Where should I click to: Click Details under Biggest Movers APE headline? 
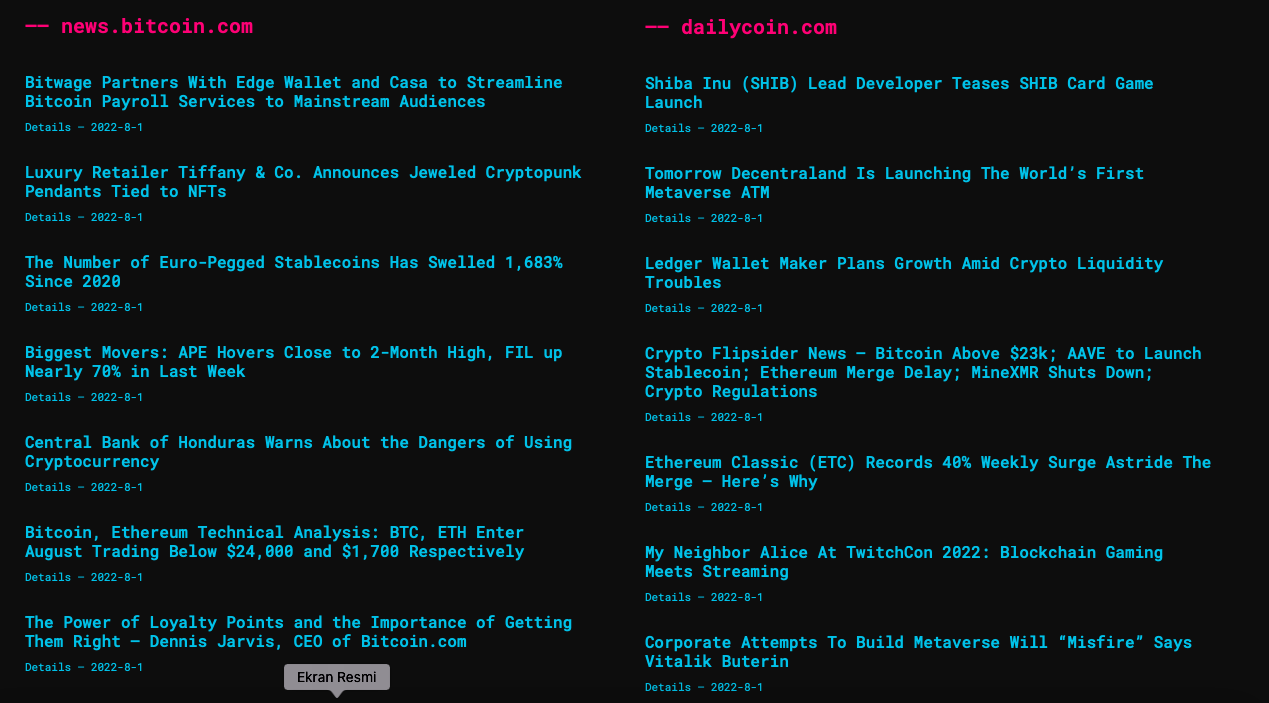(48, 398)
